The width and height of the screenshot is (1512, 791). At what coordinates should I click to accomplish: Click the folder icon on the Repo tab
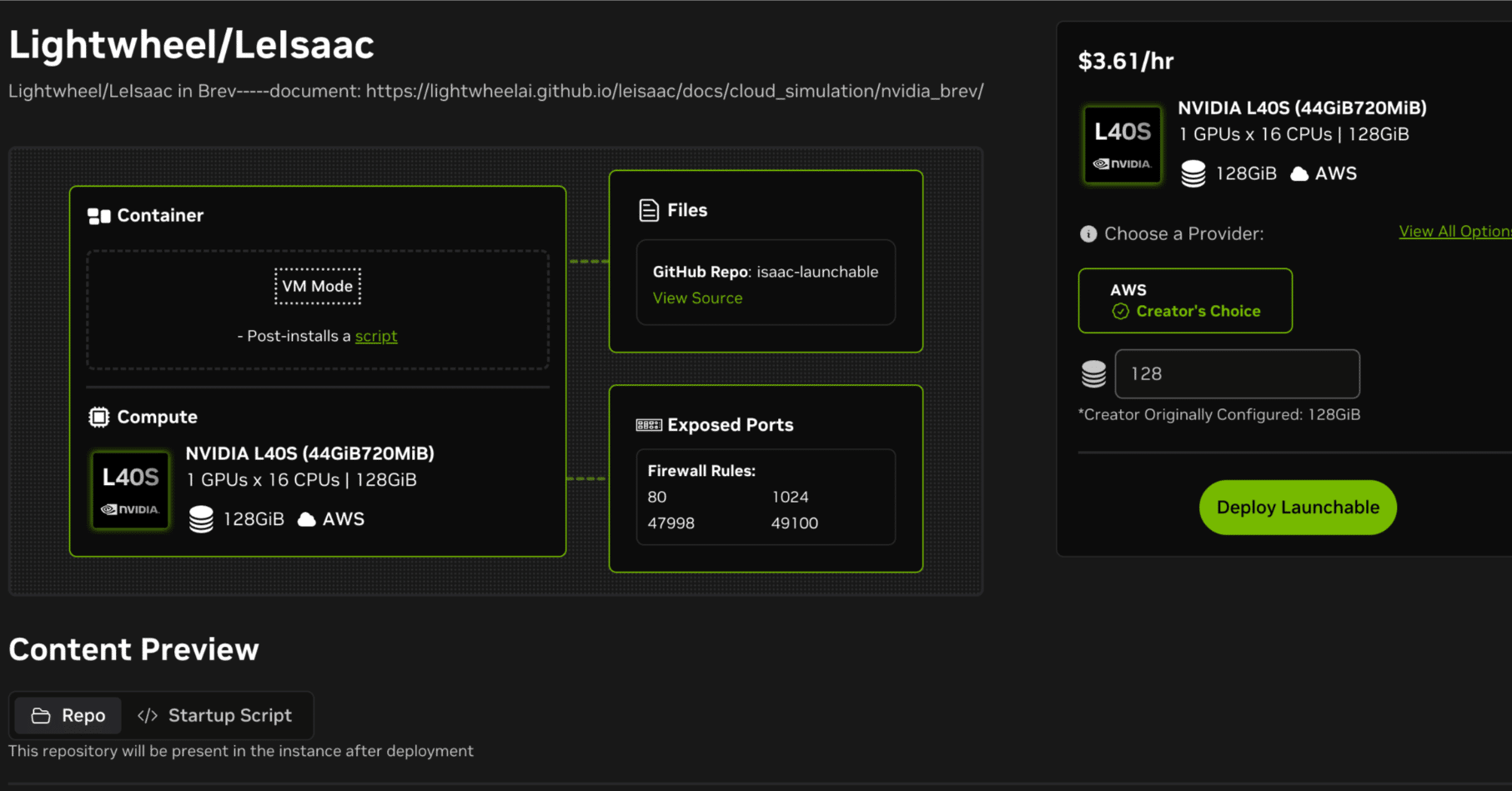click(40, 715)
